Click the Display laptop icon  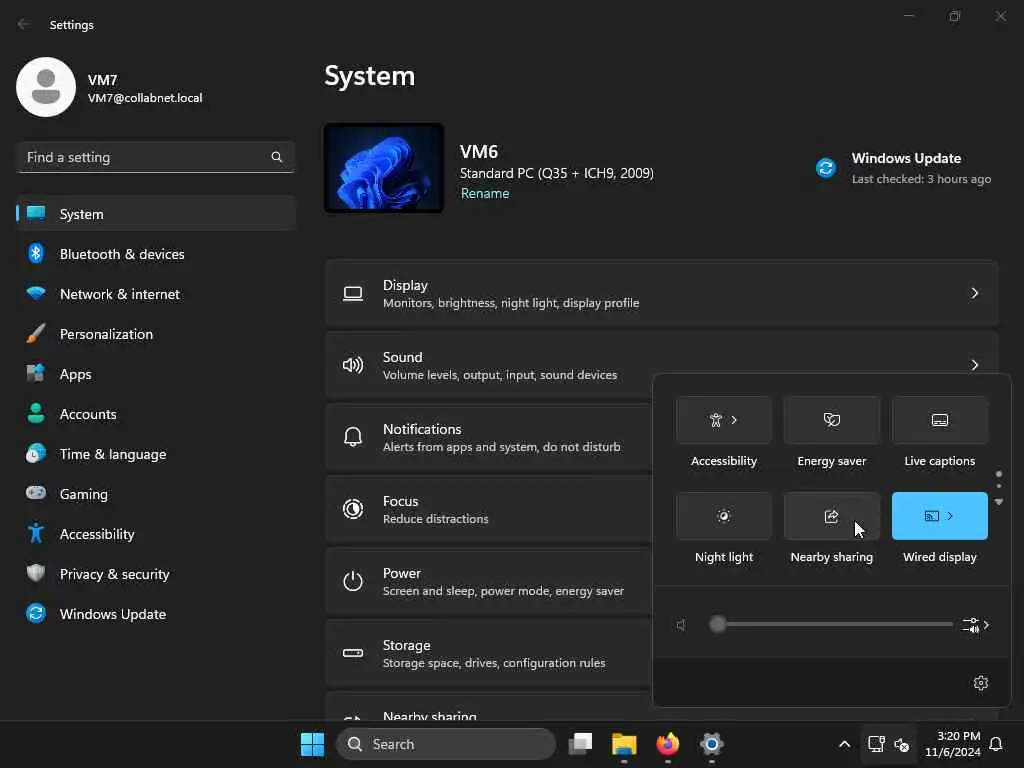coord(353,294)
